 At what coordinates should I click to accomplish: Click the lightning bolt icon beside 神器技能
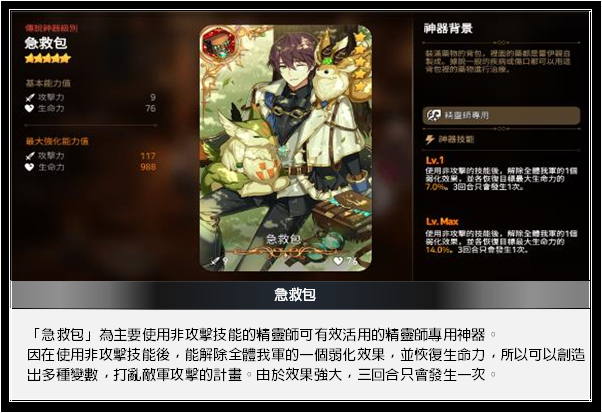(430, 139)
